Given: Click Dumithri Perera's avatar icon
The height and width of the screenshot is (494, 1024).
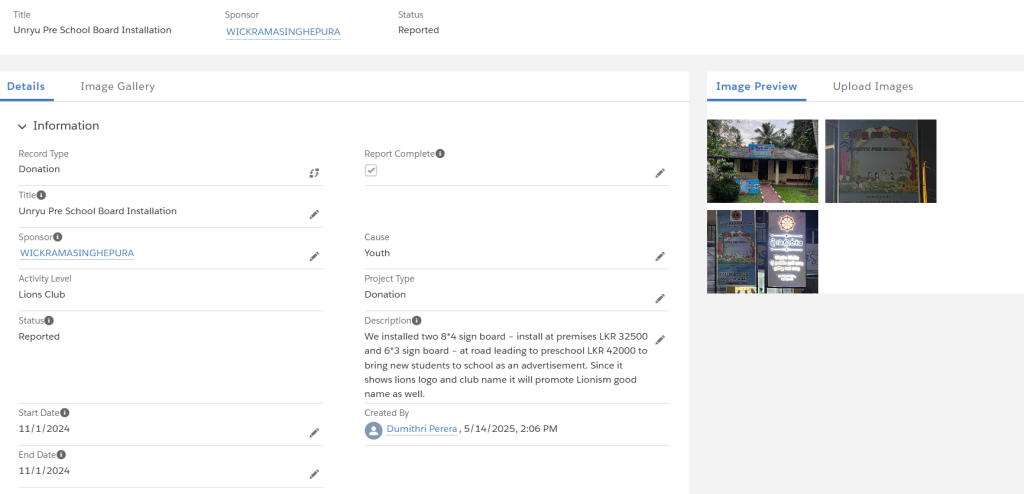Looking at the screenshot, I should [374, 430].
